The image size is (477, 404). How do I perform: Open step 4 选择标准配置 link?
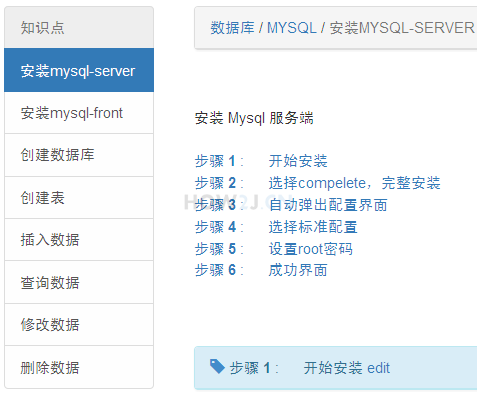[276, 227]
